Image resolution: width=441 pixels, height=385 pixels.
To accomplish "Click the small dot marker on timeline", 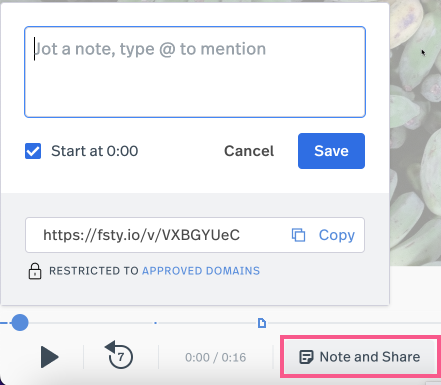I will 156,323.
